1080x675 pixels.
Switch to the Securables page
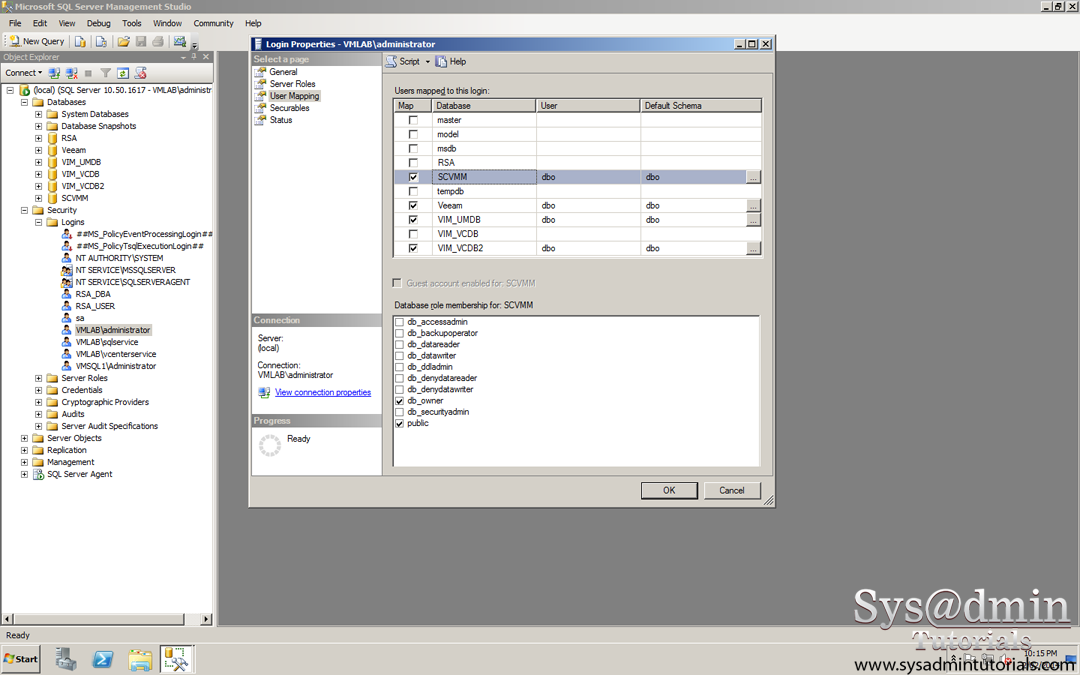pyautogui.click(x=289, y=108)
